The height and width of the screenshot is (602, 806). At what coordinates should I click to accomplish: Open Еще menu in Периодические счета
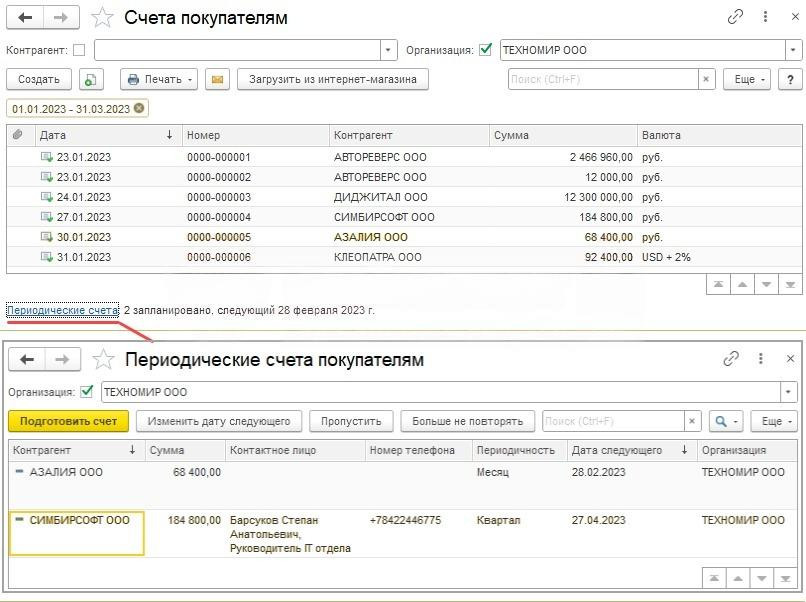774,421
